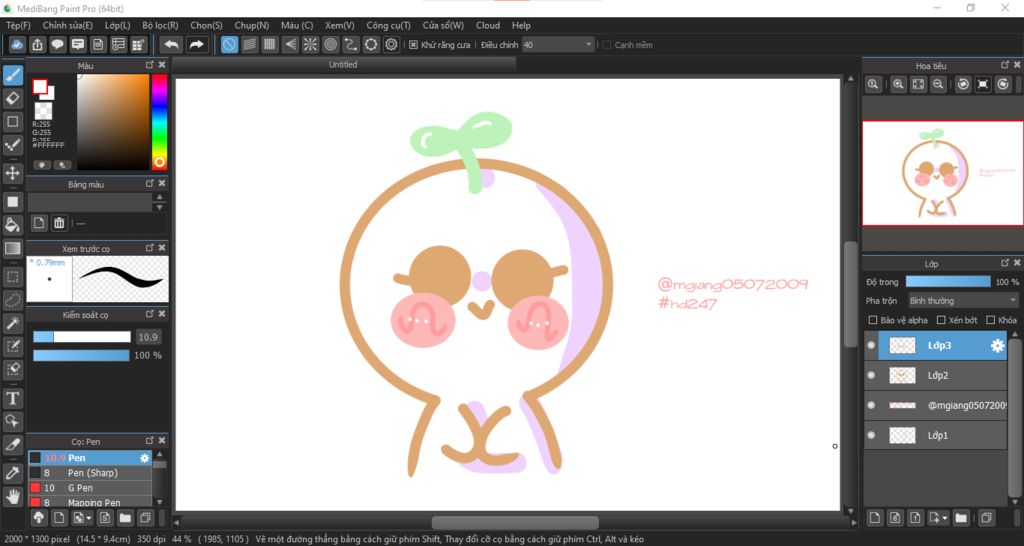Open snap settings gear icon
Image resolution: width=1024 pixels, height=546 pixels.
tap(391, 44)
